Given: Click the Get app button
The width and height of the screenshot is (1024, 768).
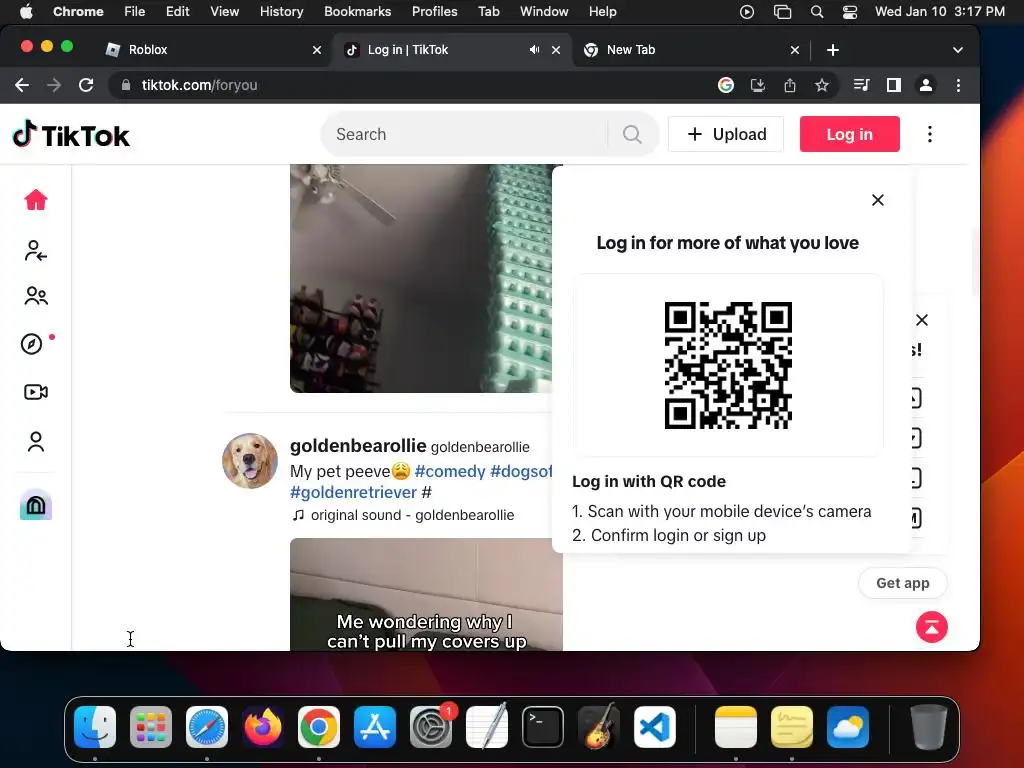Looking at the screenshot, I should [902, 583].
